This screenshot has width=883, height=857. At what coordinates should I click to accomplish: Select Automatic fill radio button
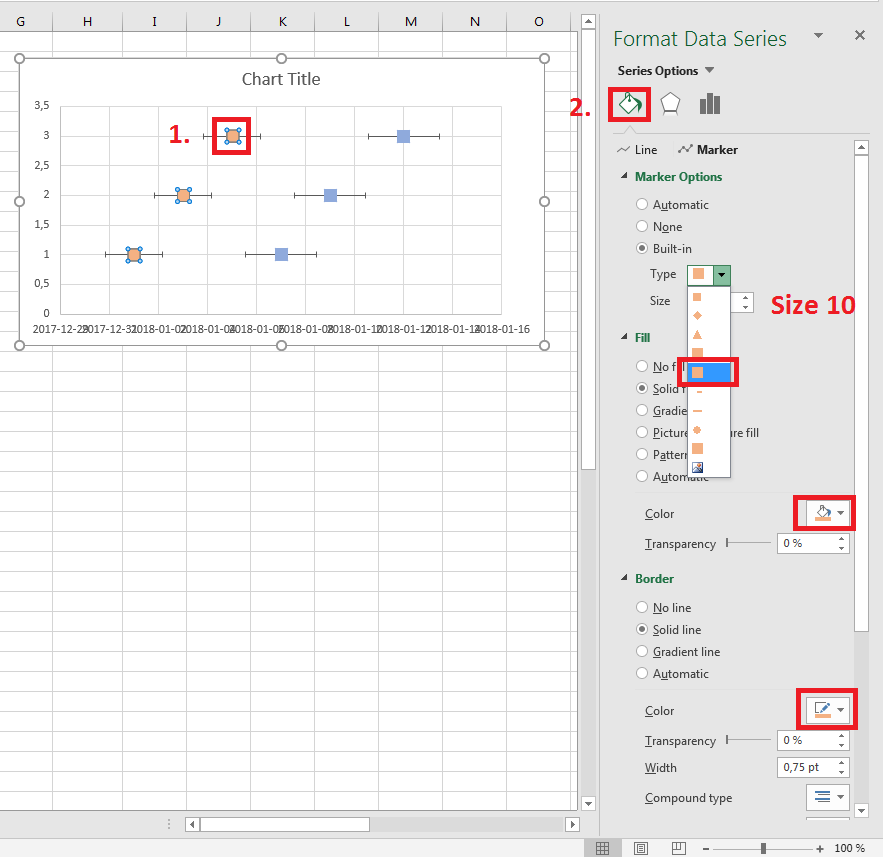[x=642, y=476]
